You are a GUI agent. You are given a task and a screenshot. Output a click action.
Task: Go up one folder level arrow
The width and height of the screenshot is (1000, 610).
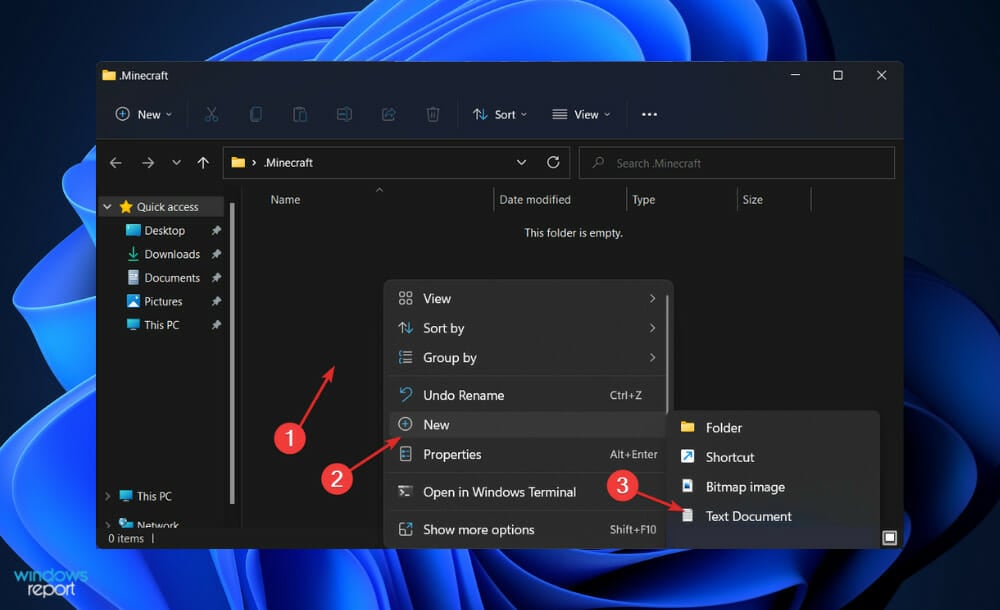pyautogui.click(x=203, y=163)
